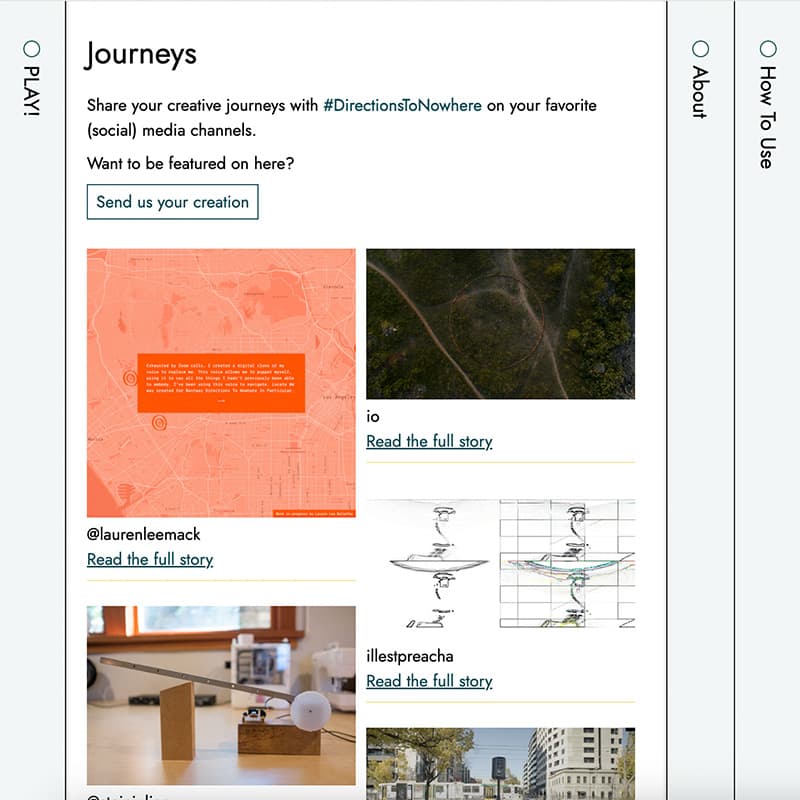Click the Journeys heading
This screenshot has width=800, height=800.
click(x=142, y=54)
